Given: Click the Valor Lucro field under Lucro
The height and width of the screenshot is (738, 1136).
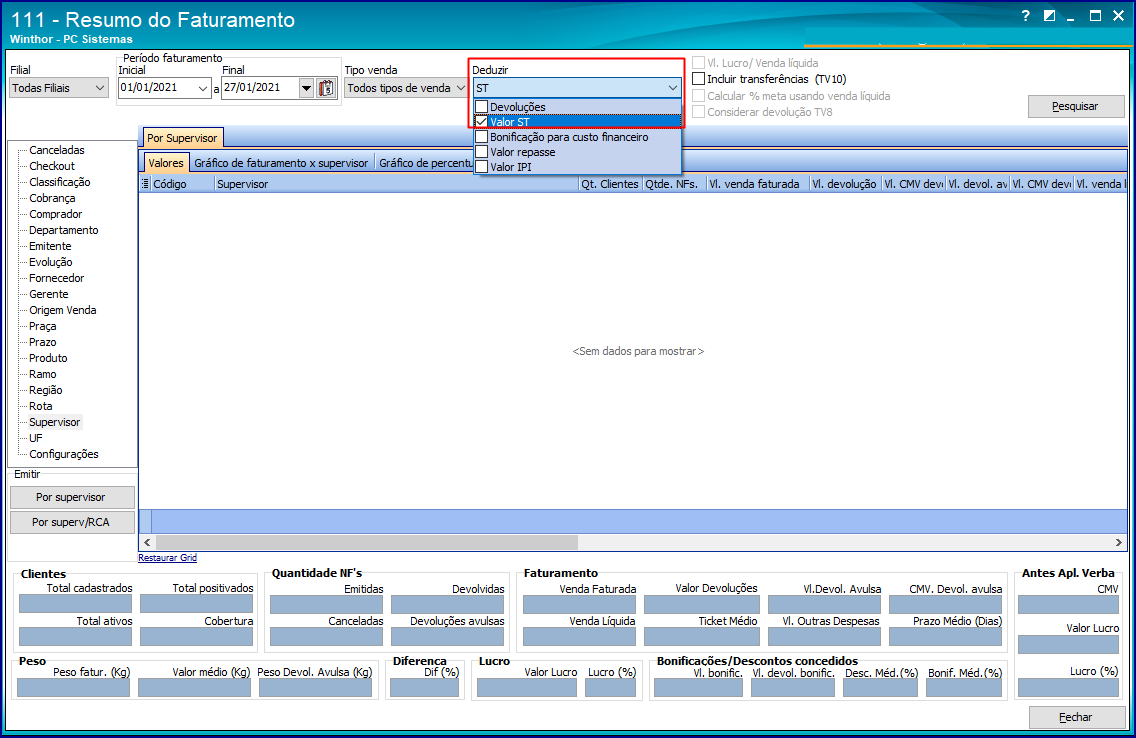Looking at the screenshot, I should click(x=527, y=688).
